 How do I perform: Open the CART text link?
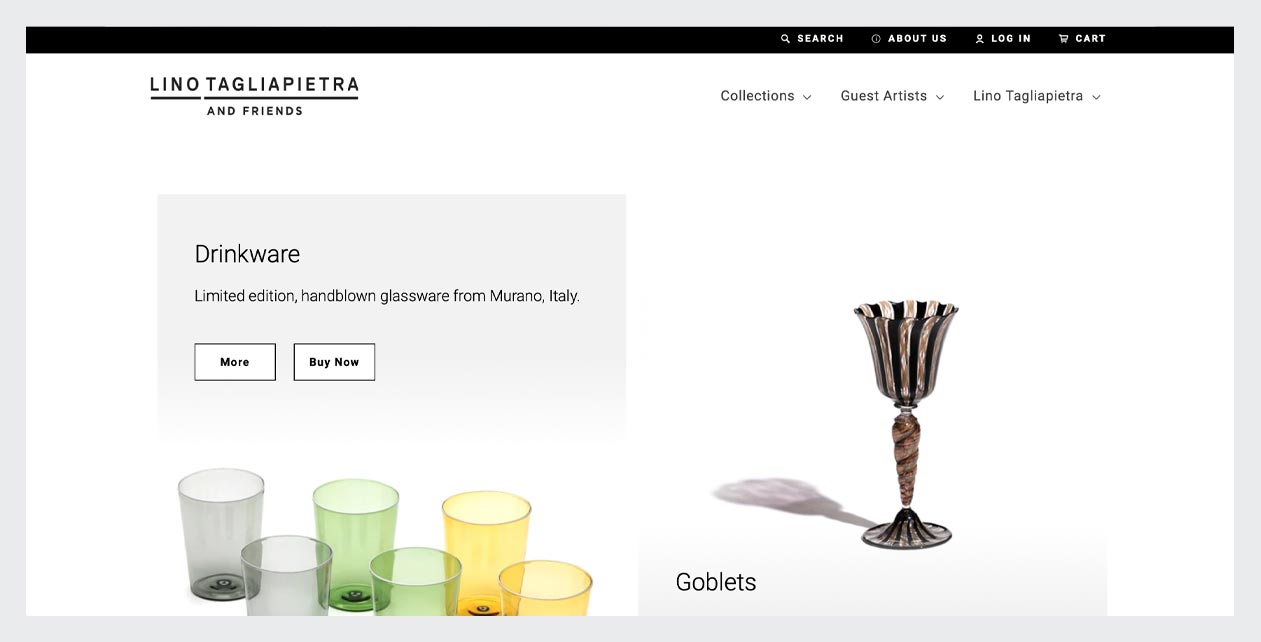point(1090,39)
